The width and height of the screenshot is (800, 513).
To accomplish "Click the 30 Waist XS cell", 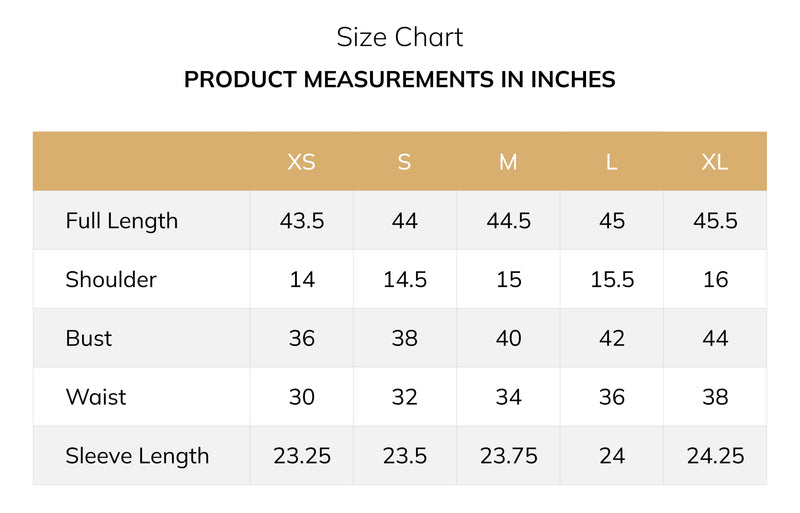I will [x=302, y=397].
